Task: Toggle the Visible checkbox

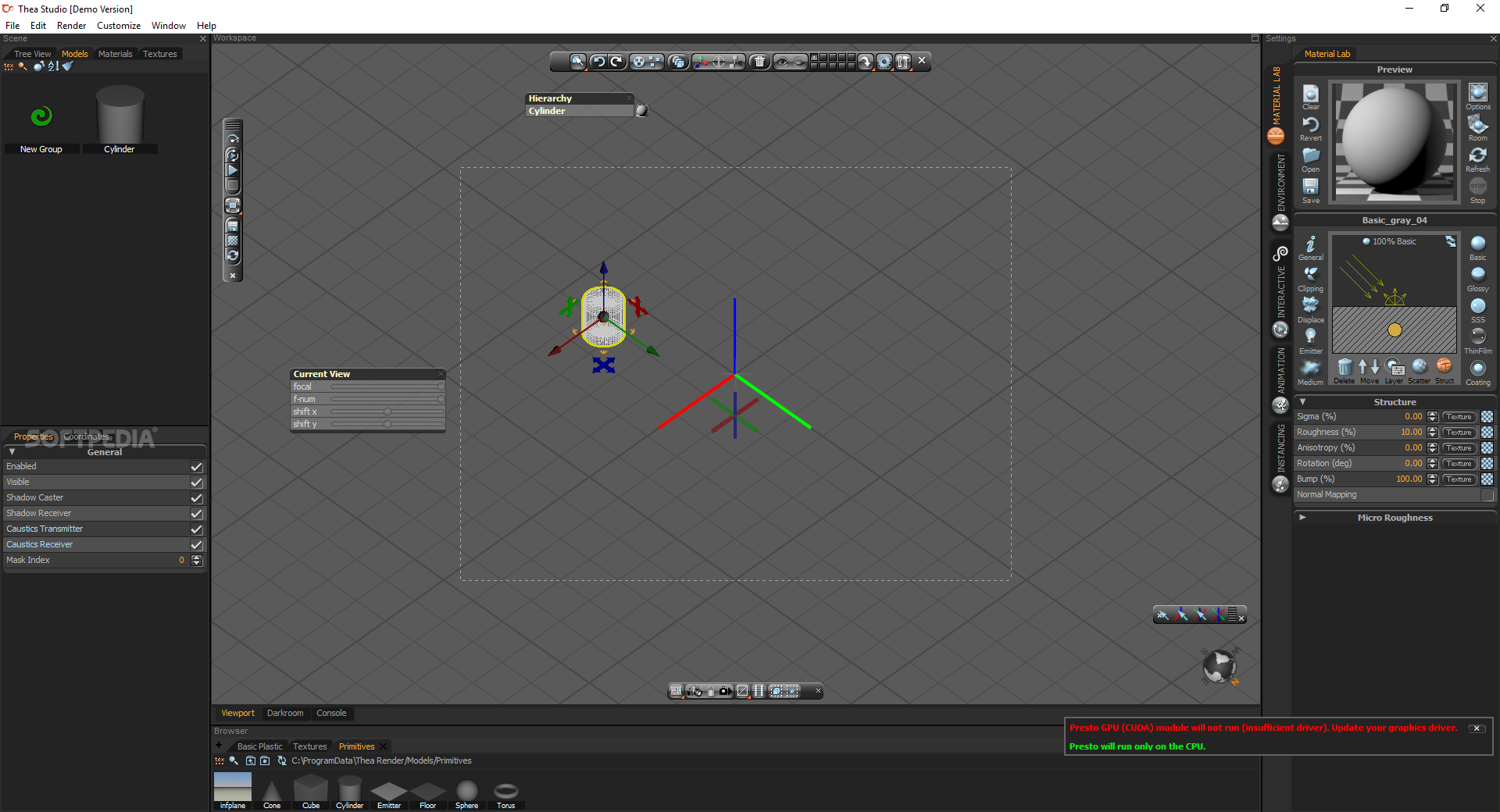Action: tap(197, 483)
